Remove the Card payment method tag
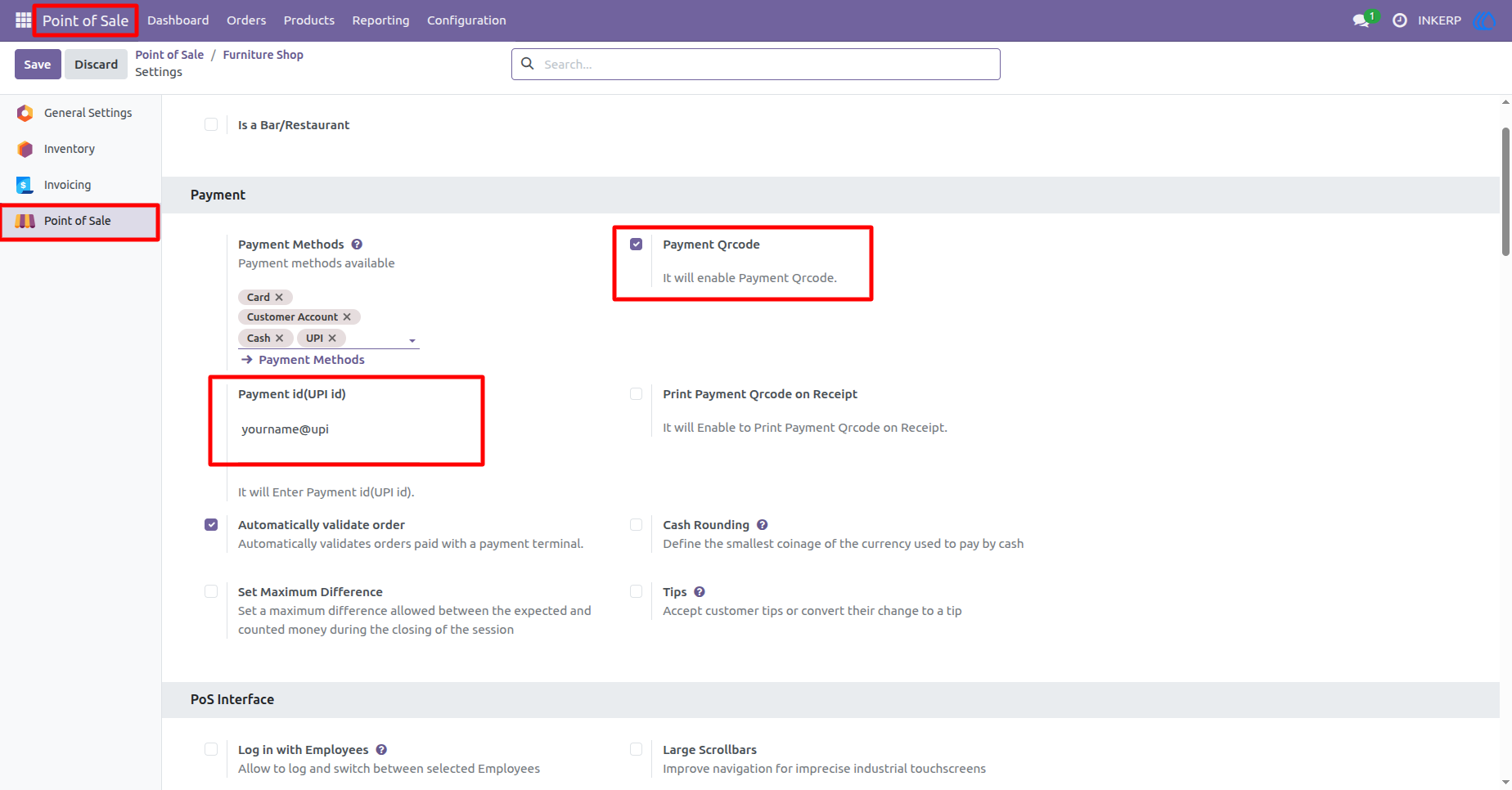Screen dimensions: 1512x790 [x=279, y=298]
